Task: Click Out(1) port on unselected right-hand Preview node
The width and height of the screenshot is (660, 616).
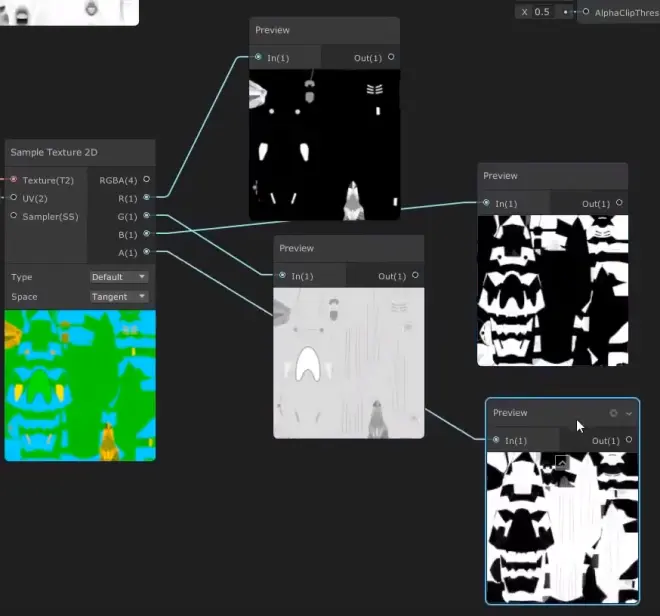Action: tap(619, 203)
